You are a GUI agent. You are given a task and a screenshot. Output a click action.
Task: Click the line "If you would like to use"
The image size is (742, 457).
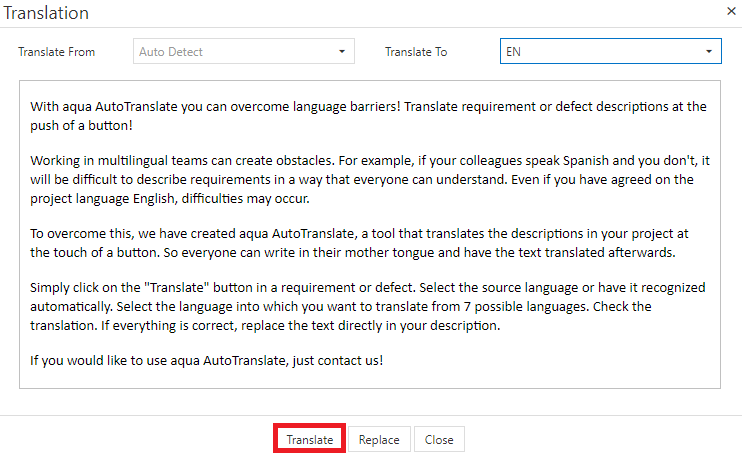click(206, 359)
